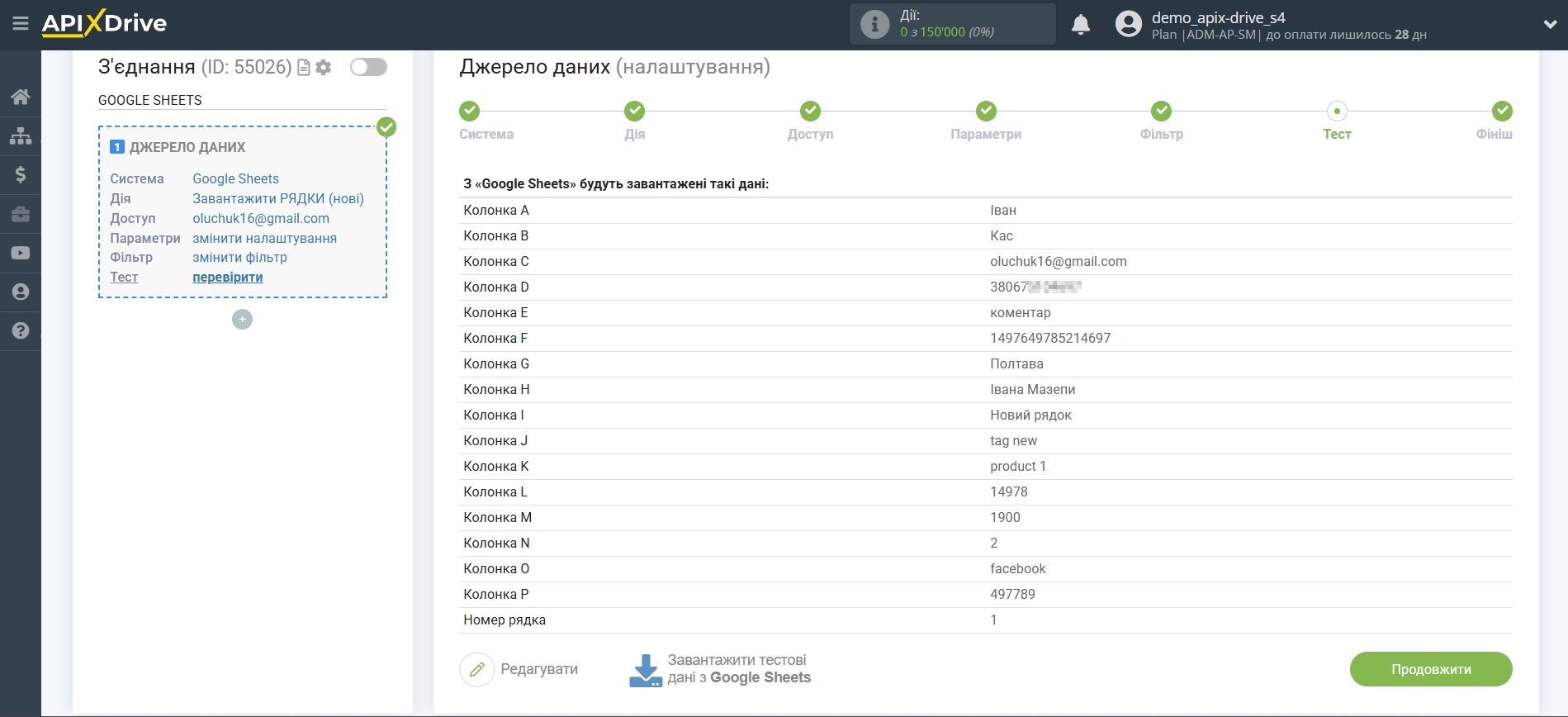Click the Колонка C email value

point(1059,261)
